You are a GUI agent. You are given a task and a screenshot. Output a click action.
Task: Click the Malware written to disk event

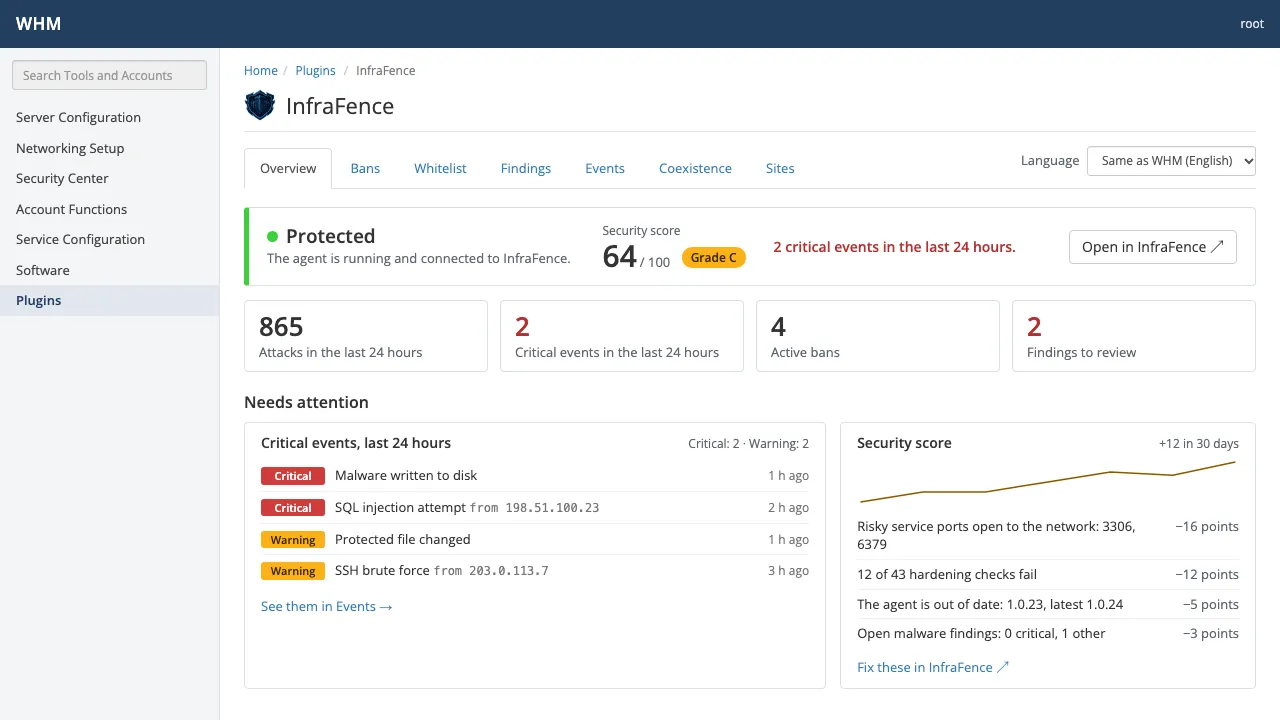[x=535, y=476]
